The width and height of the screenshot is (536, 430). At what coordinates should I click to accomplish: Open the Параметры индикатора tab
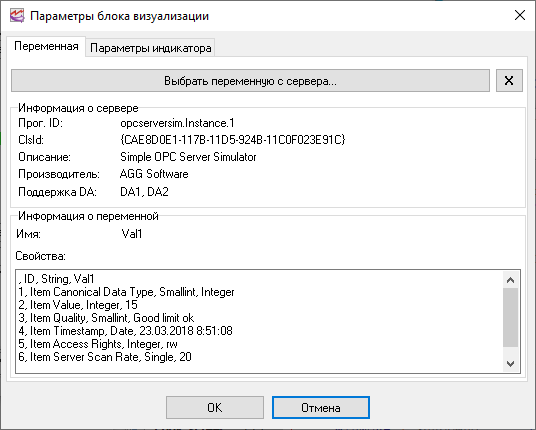point(150,48)
